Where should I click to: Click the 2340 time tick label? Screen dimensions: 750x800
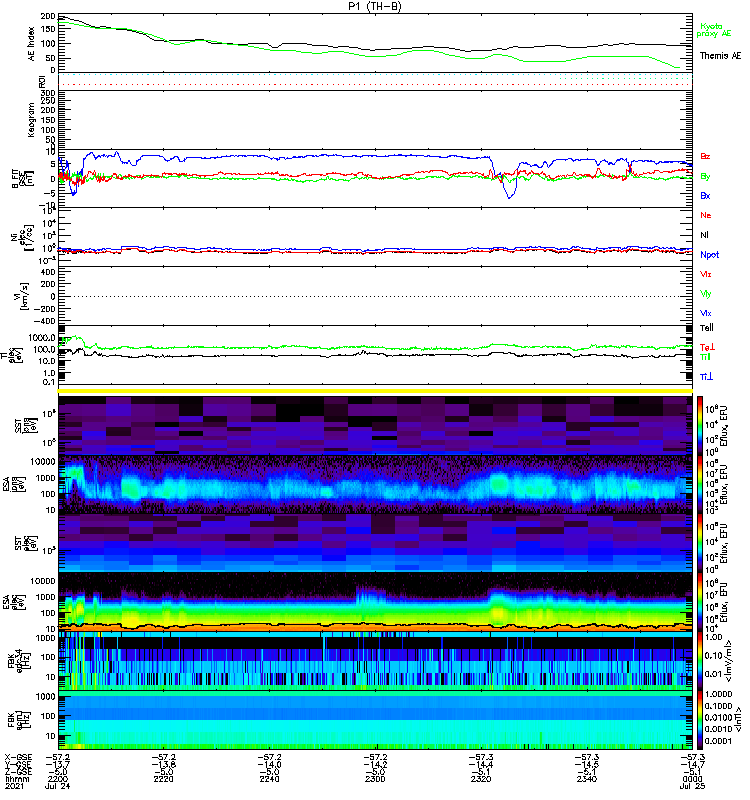point(587,779)
